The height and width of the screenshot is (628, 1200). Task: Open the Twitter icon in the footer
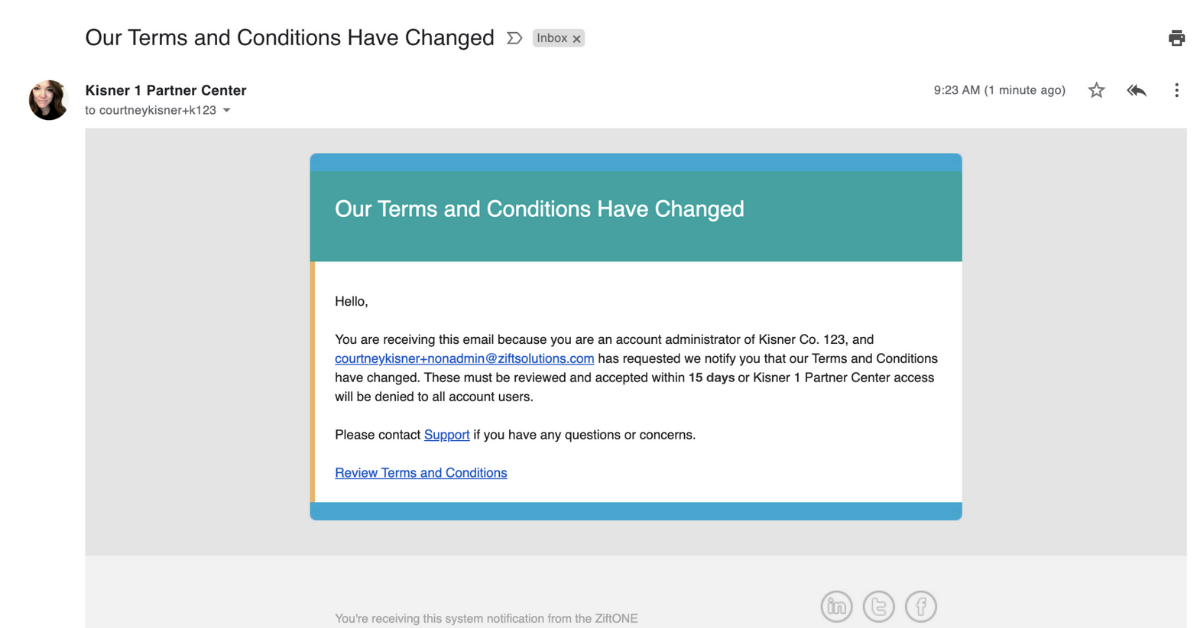pos(878,606)
